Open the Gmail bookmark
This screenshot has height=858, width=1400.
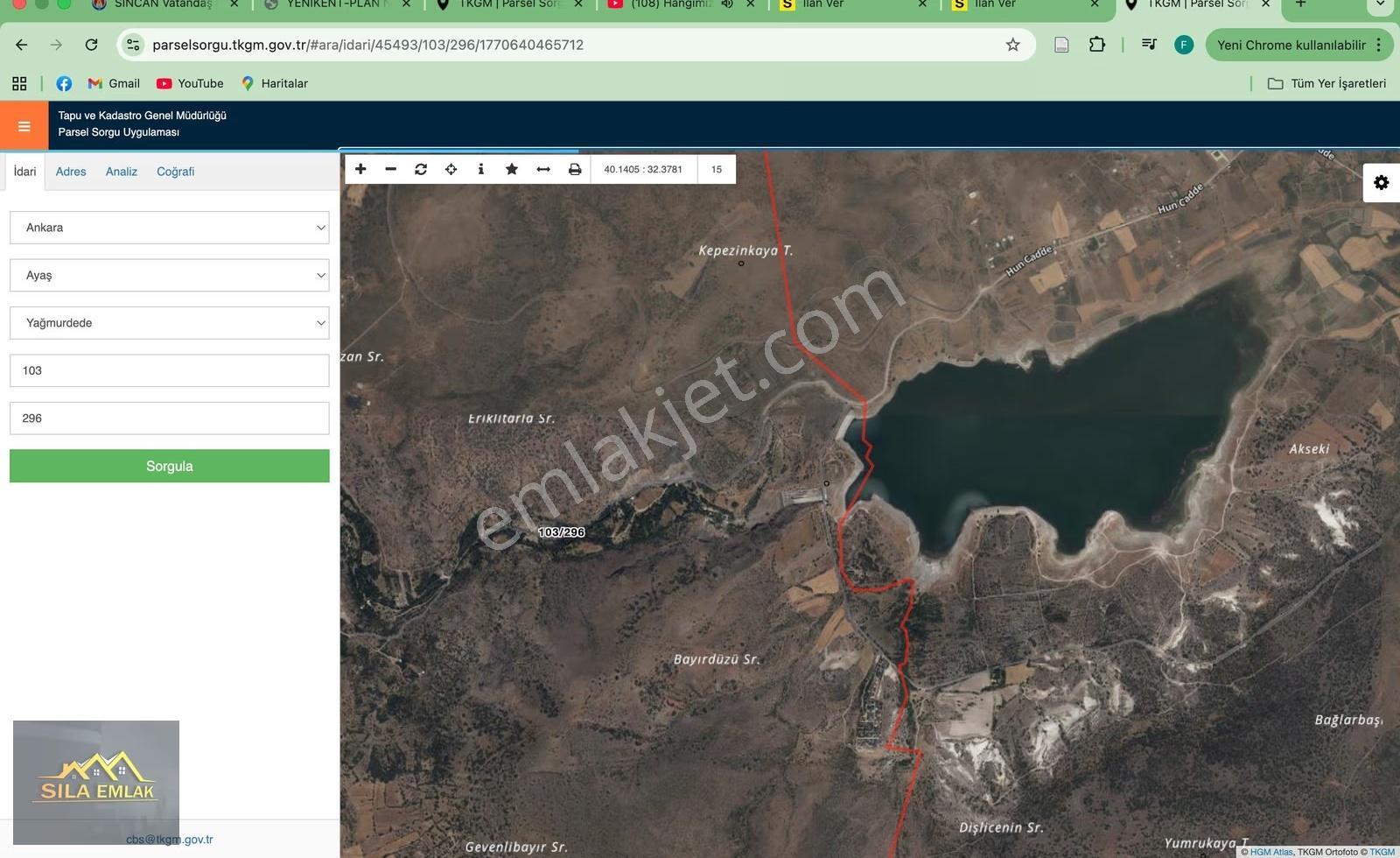[x=114, y=83]
